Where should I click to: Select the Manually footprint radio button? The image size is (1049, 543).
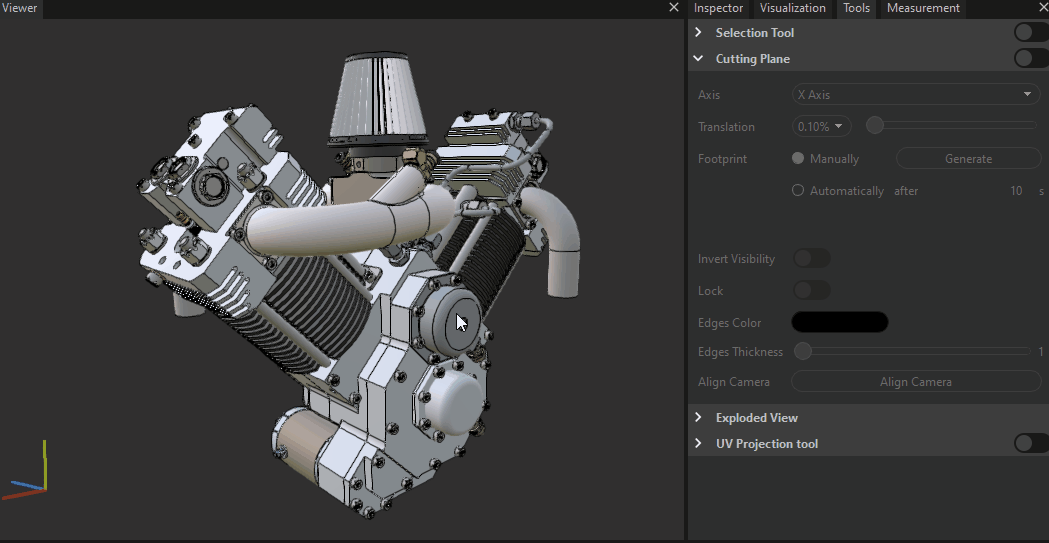point(798,159)
